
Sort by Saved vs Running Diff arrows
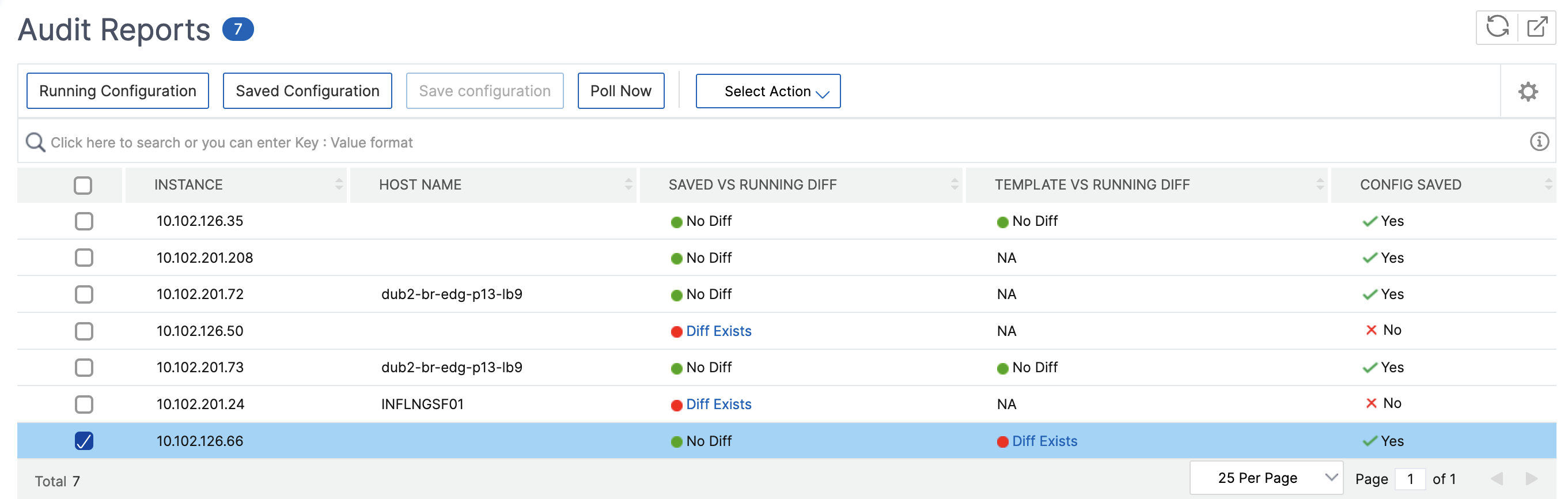click(x=955, y=184)
